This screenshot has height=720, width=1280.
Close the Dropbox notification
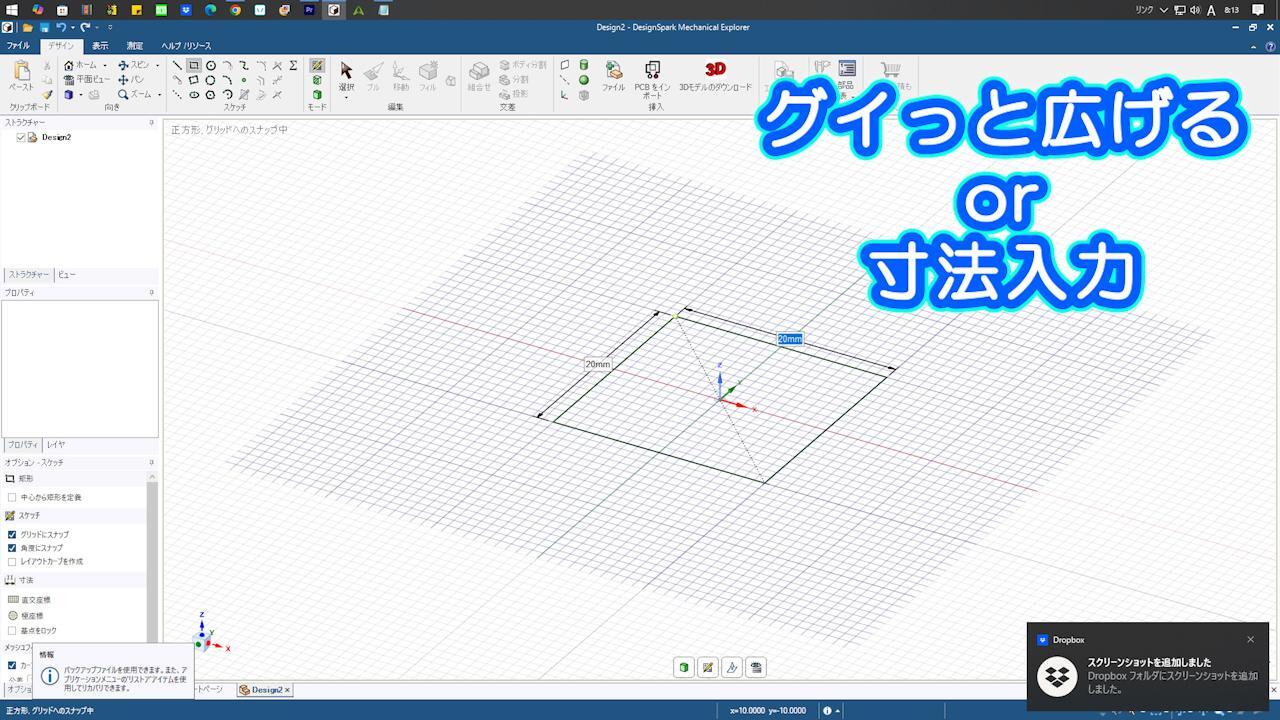[1250, 640]
